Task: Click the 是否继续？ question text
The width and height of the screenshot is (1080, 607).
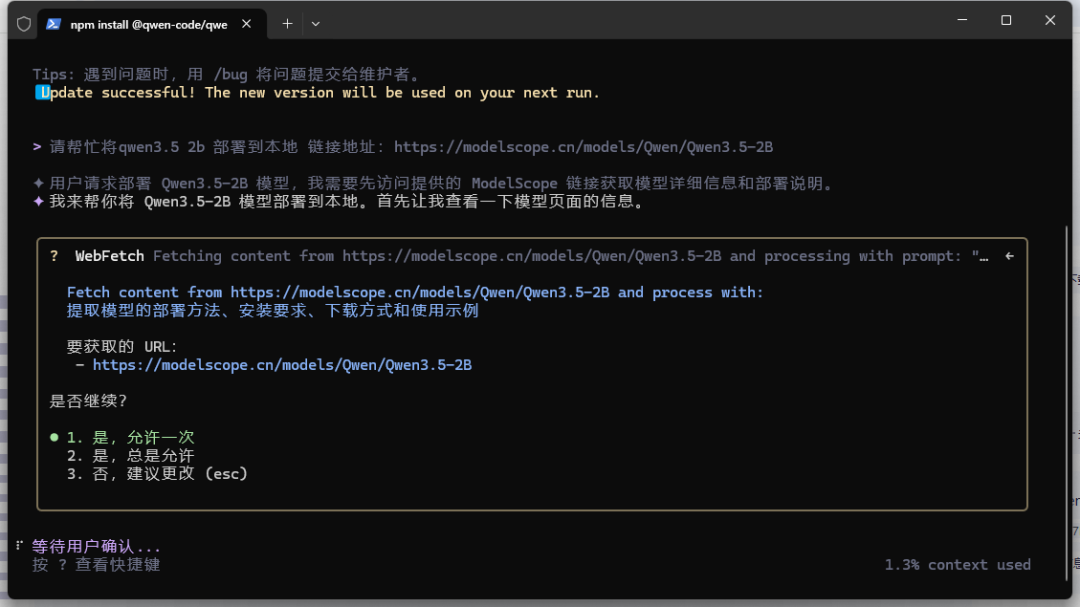Action: pyautogui.click(x=88, y=401)
